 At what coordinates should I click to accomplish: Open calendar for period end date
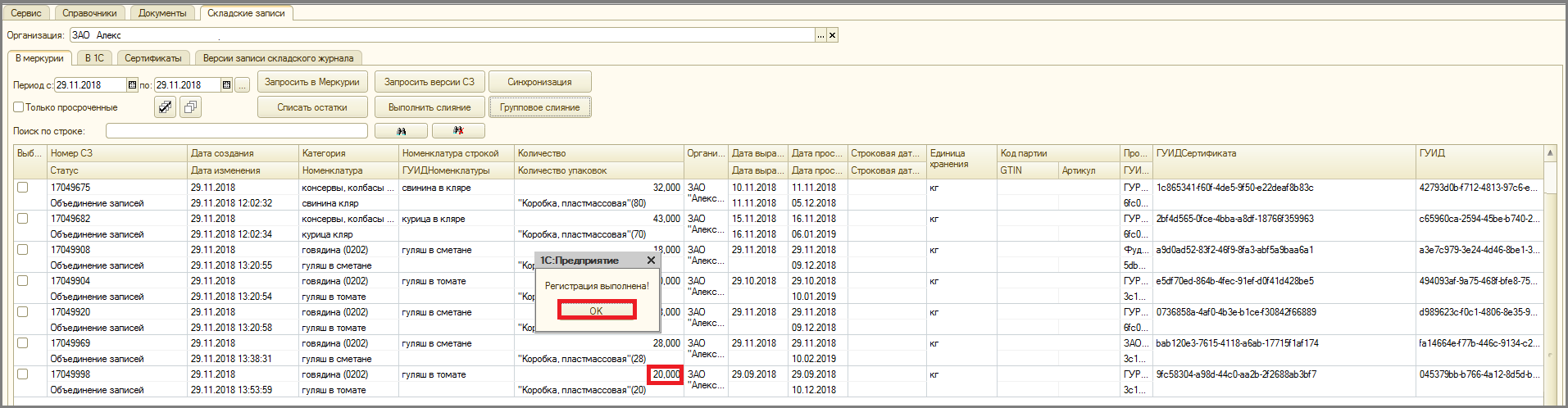click(x=227, y=85)
